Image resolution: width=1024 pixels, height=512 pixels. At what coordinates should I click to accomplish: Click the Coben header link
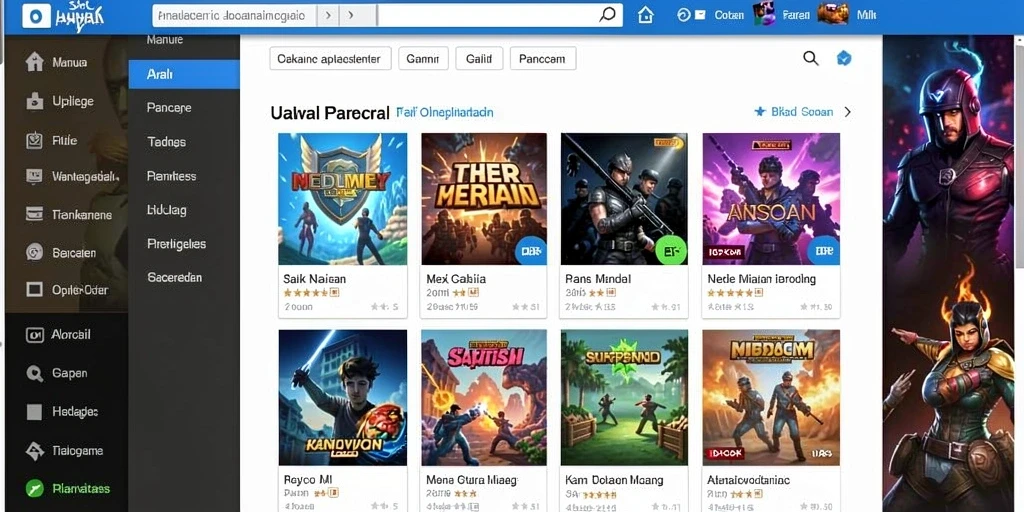click(x=729, y=14)
